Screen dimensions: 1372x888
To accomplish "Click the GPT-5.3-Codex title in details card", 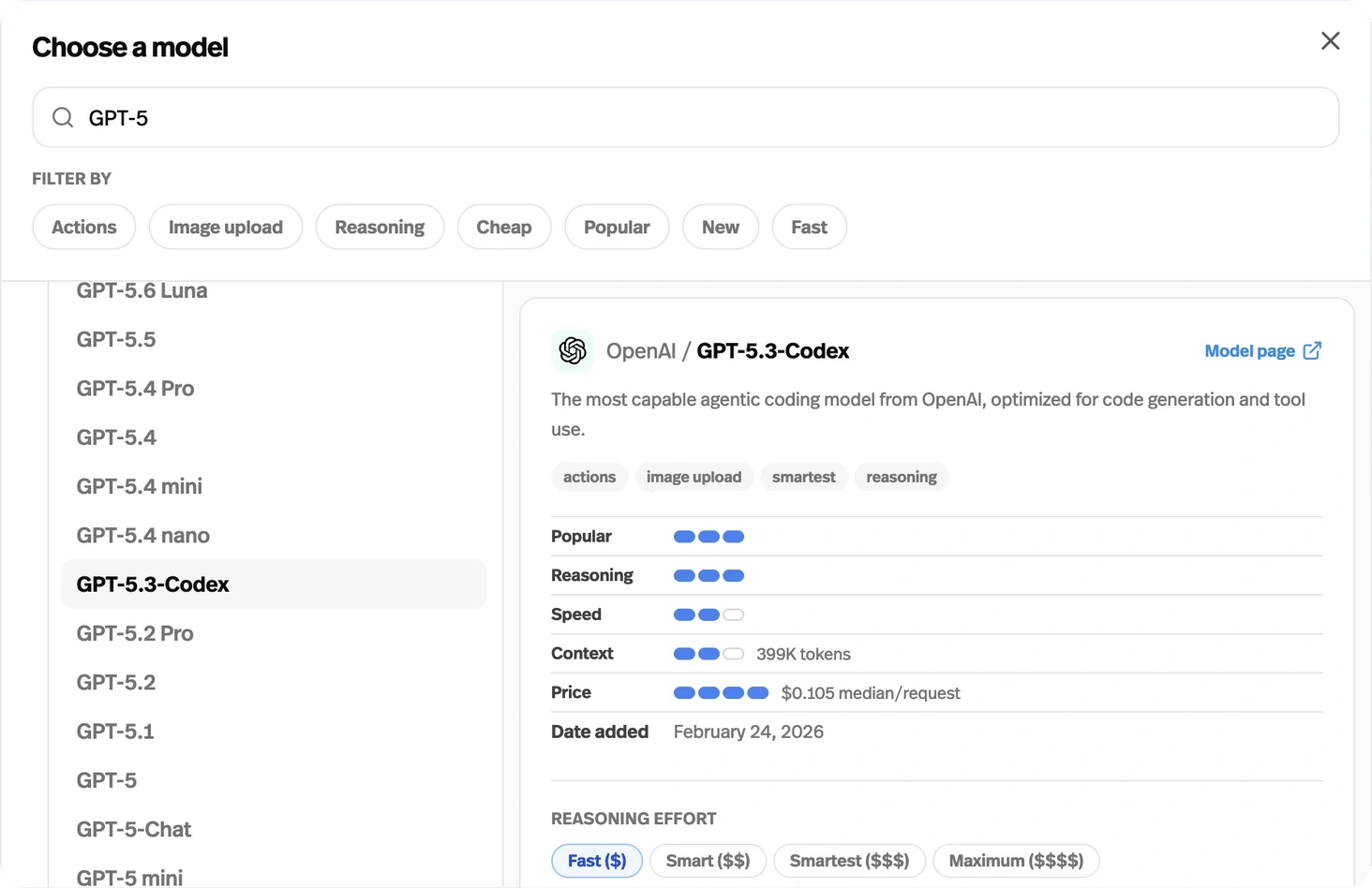I will coord(773,350).
